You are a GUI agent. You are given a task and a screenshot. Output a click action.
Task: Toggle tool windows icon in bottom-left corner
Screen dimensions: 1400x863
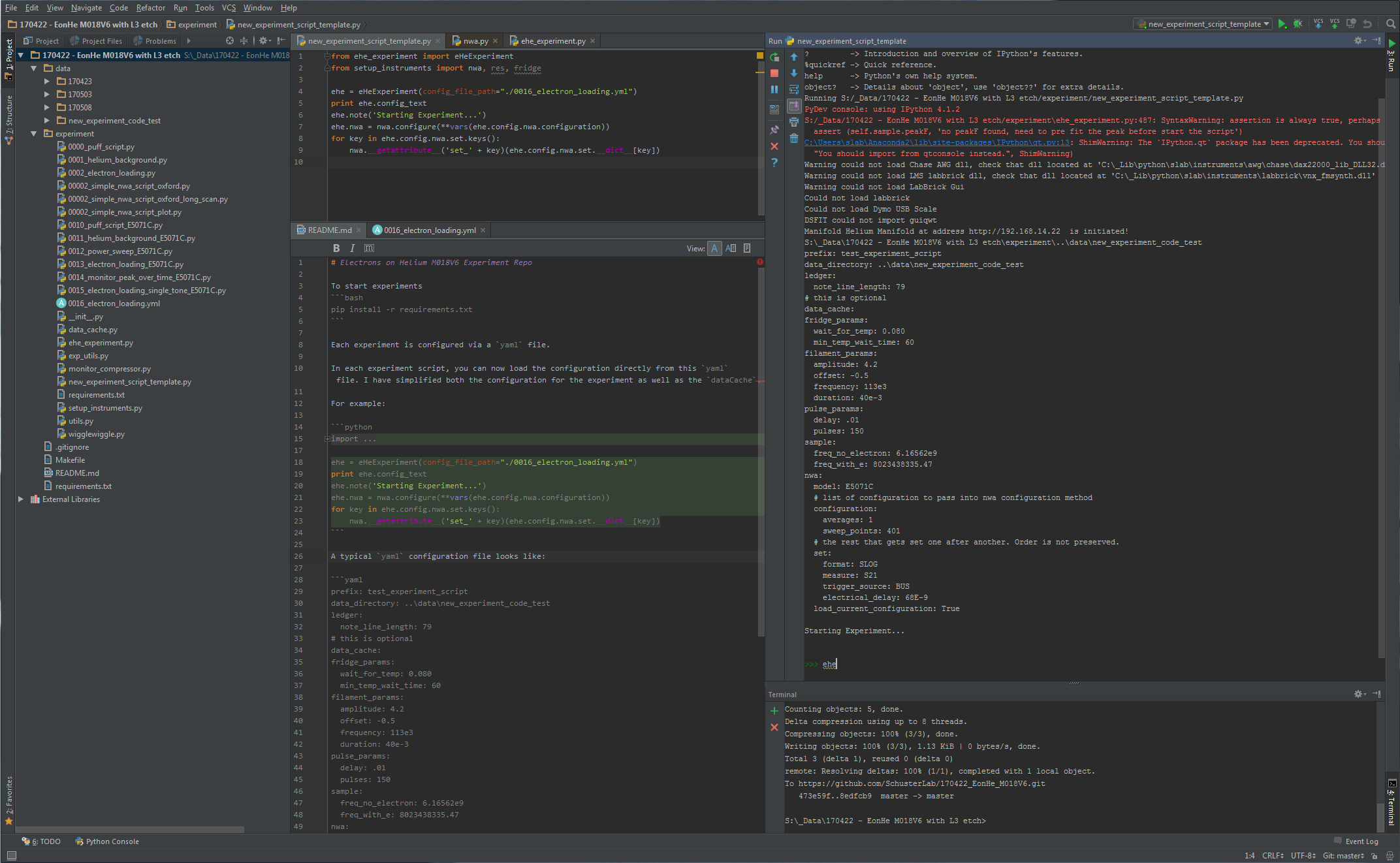(11, 856)
